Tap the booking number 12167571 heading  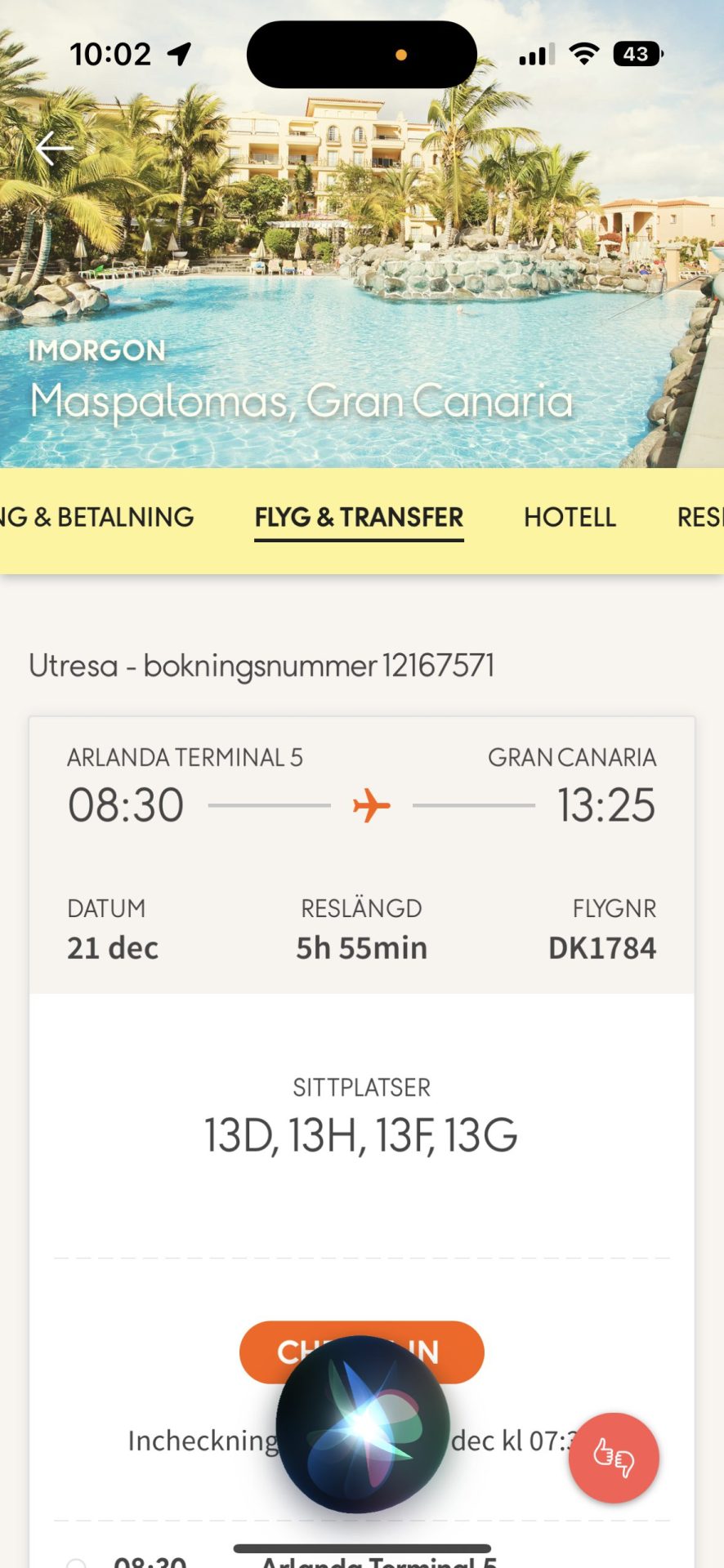pos(261,666)
